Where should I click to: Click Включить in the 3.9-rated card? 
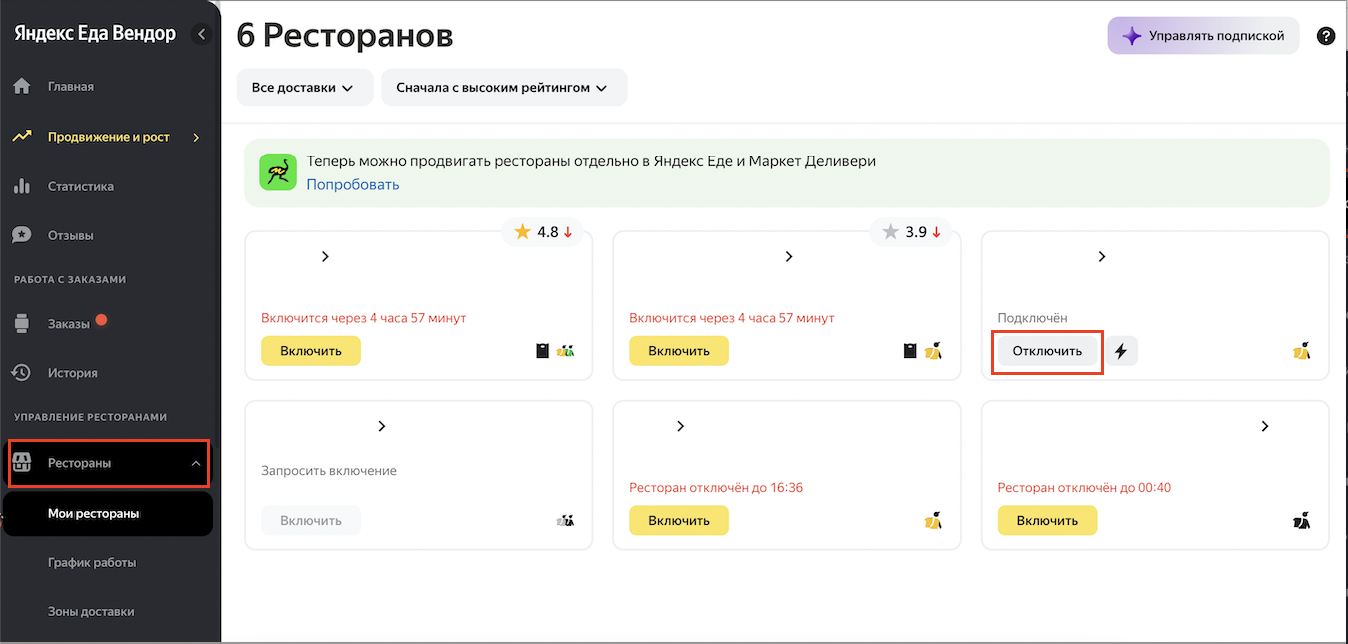click(x=679, y=351)
